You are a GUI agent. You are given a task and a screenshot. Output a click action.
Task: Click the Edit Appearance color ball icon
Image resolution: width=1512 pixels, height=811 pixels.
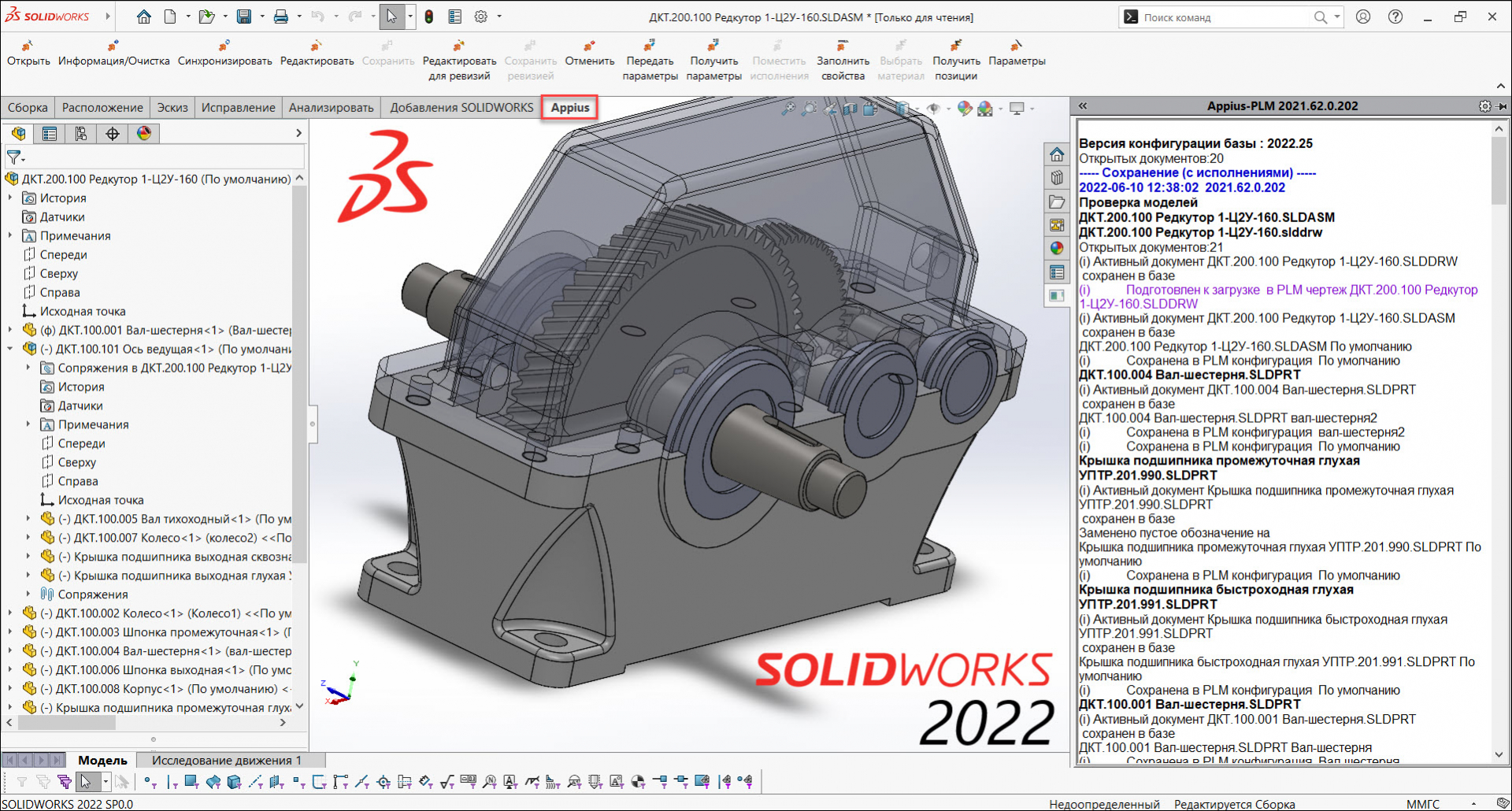[964, 109]
